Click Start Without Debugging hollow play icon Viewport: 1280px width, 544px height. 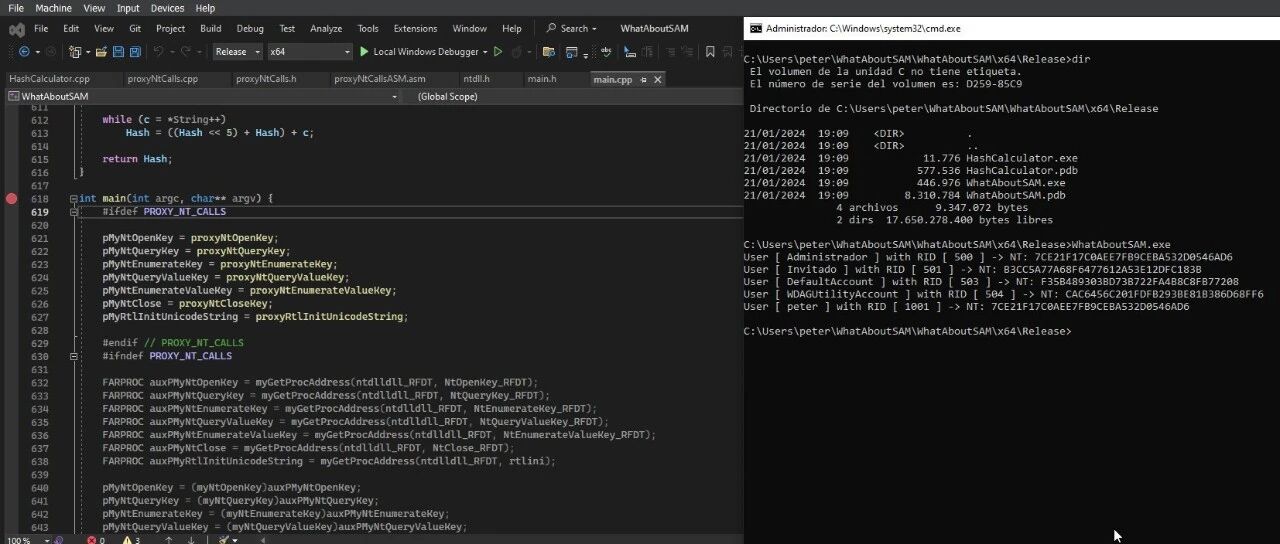click(498, 51)
